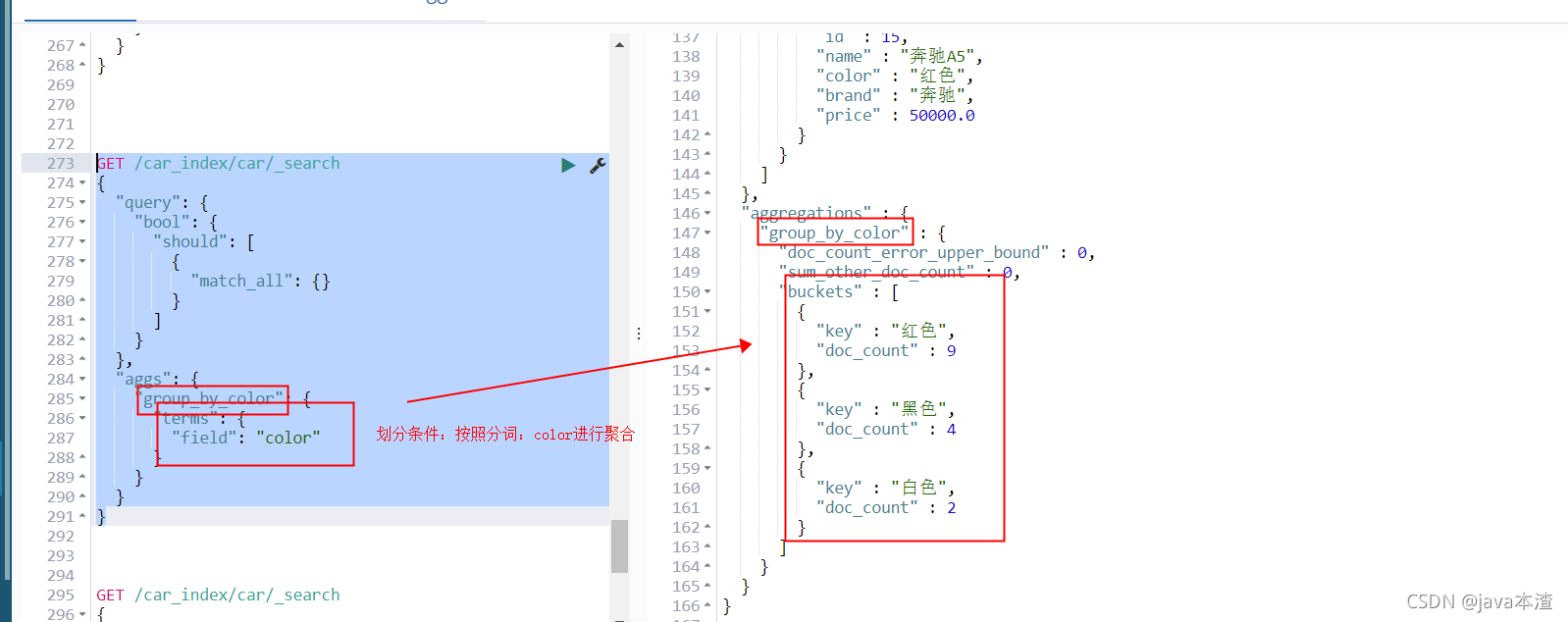Click the doc_count_error_upper_bound line
The height and width of the screenshot is (622, 1568).
(937, 253)
